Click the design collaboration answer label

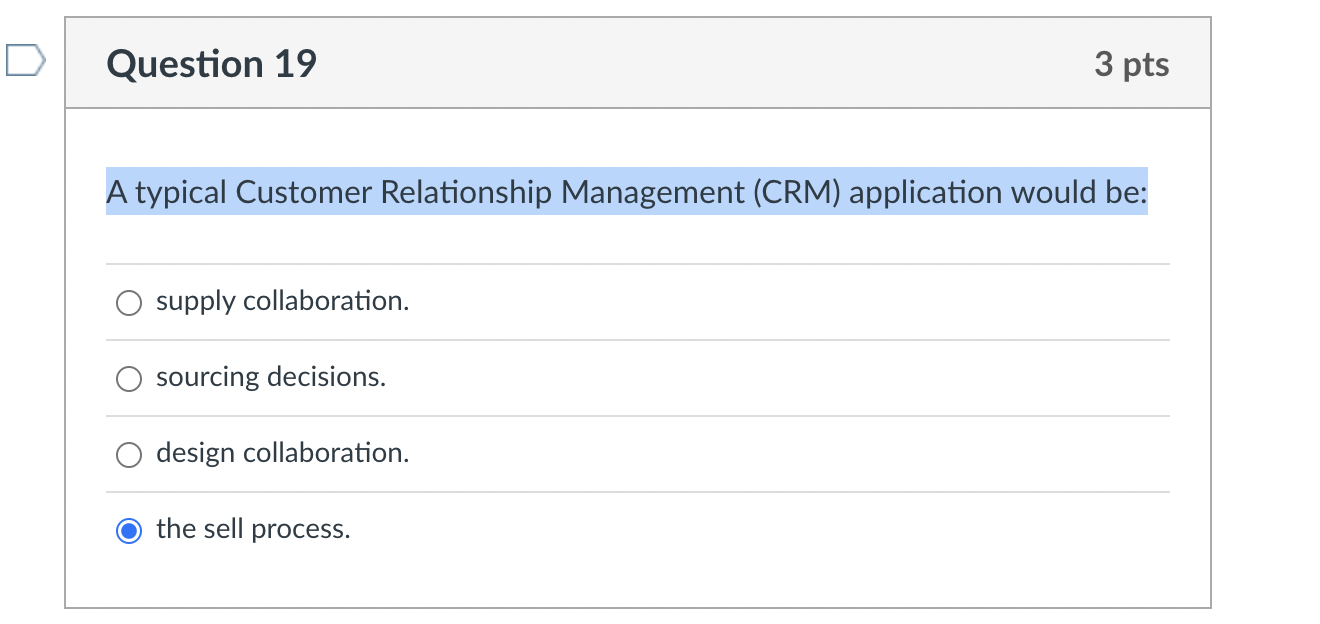point(282,453)
